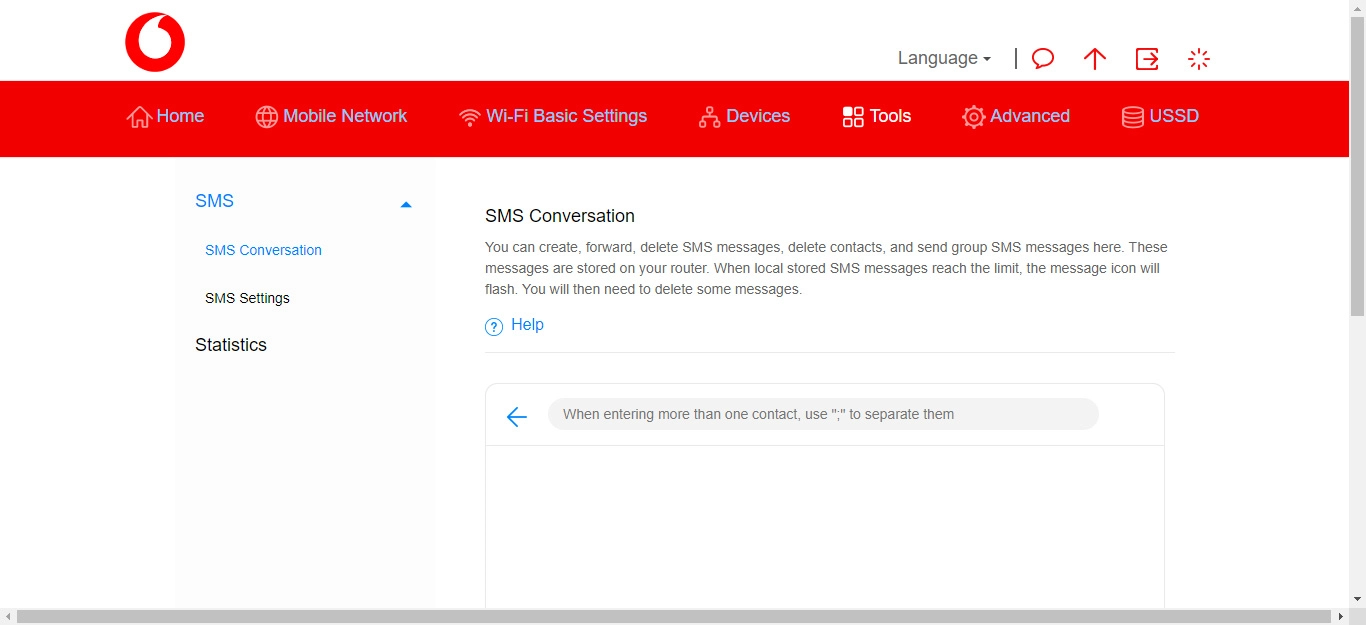This screenshot has width=1366, height=625.
Task: Open the Language dropdown
Action: [x=941, y=58]
